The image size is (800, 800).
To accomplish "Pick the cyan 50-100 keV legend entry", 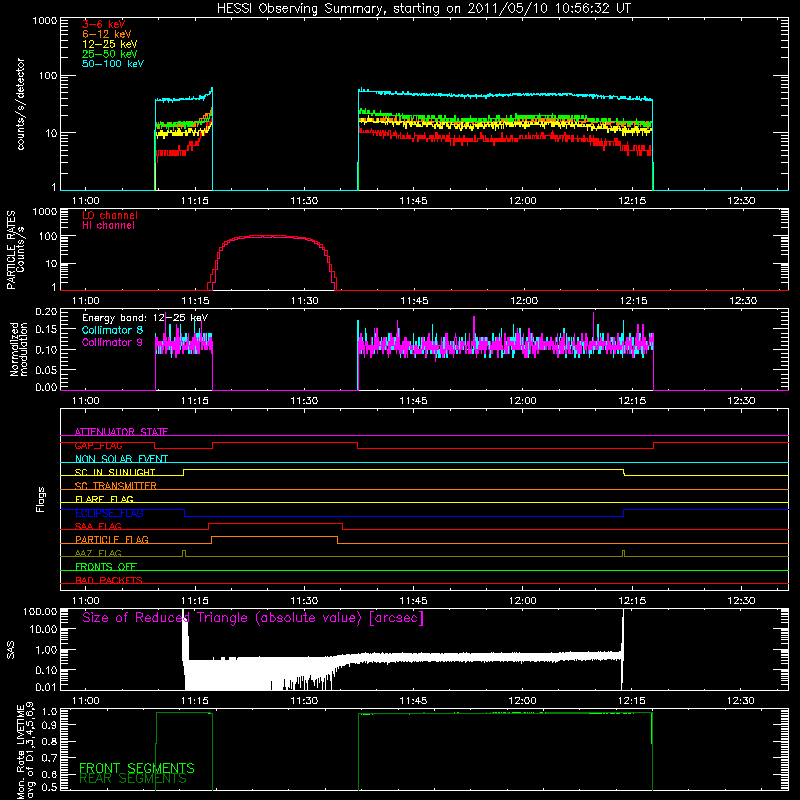I will (113, 64).
